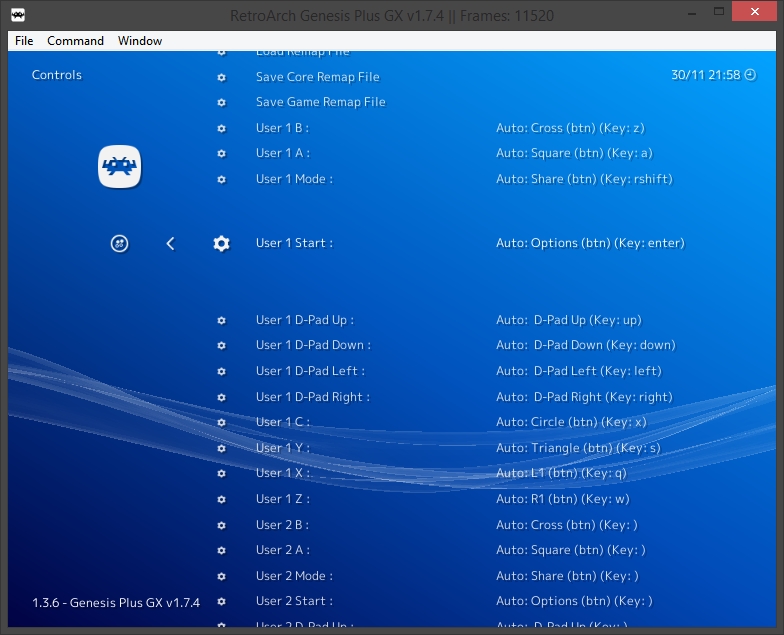The width and height of the screenshot is (784, 635).
Task: Click value Auto: D-Pad Down (Key: down)
Action: (x=586, y=345)
